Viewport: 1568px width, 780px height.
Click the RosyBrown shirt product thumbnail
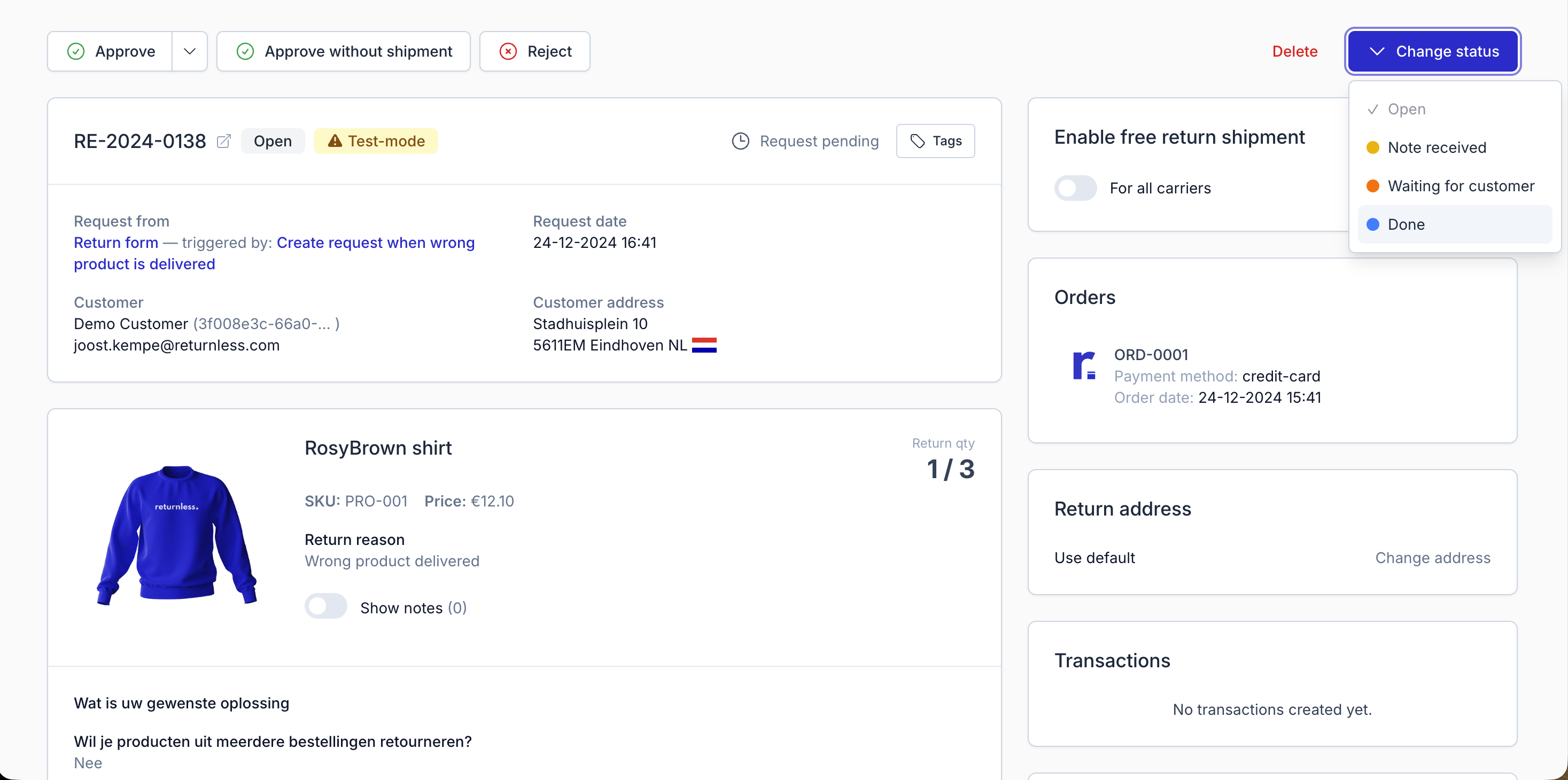[x=176, y=535]
